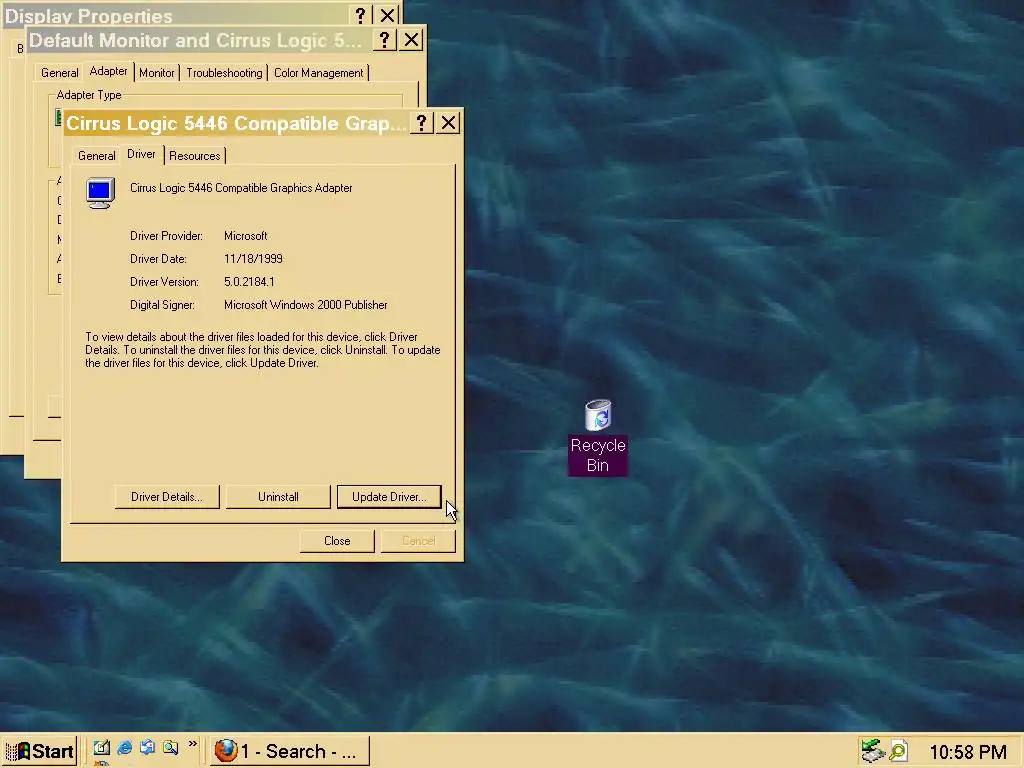The width and height of the screenshot is (1024, 768).
Task: Click the file search quick launch icon
Action: click(170, 748)
